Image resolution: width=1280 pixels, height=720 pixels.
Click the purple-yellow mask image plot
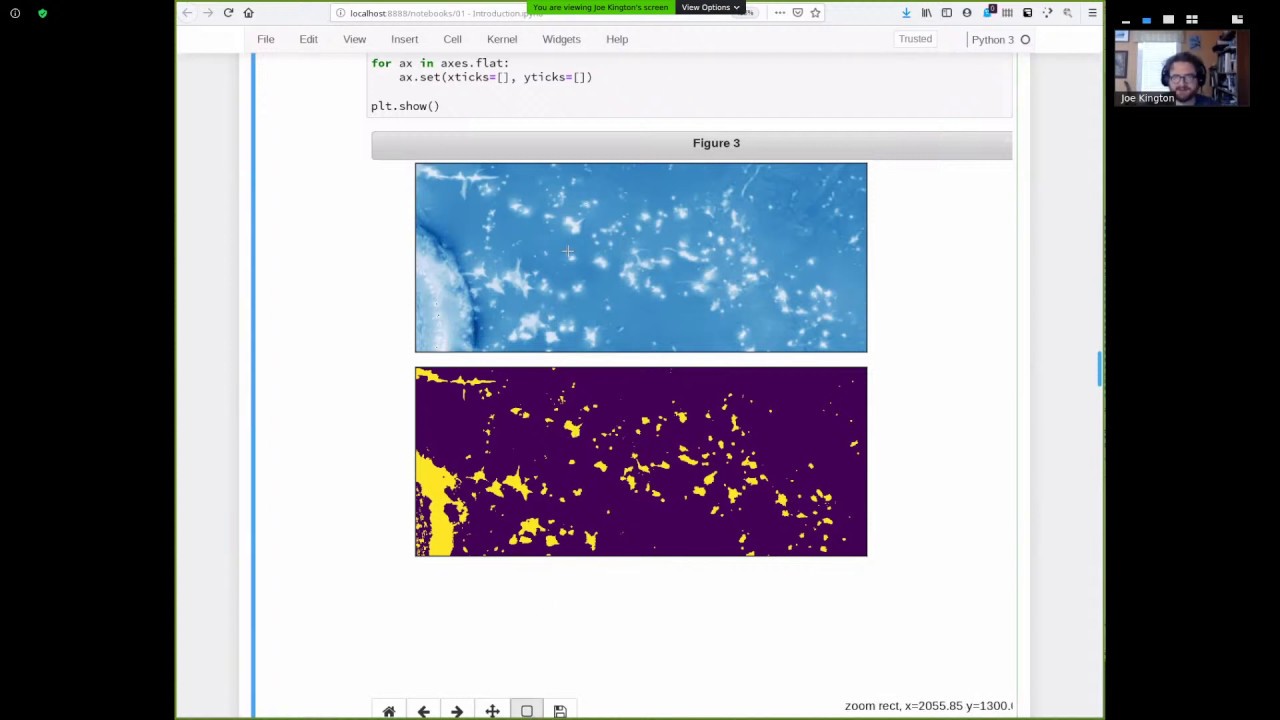pyautogui.click(x=641, y=462)
